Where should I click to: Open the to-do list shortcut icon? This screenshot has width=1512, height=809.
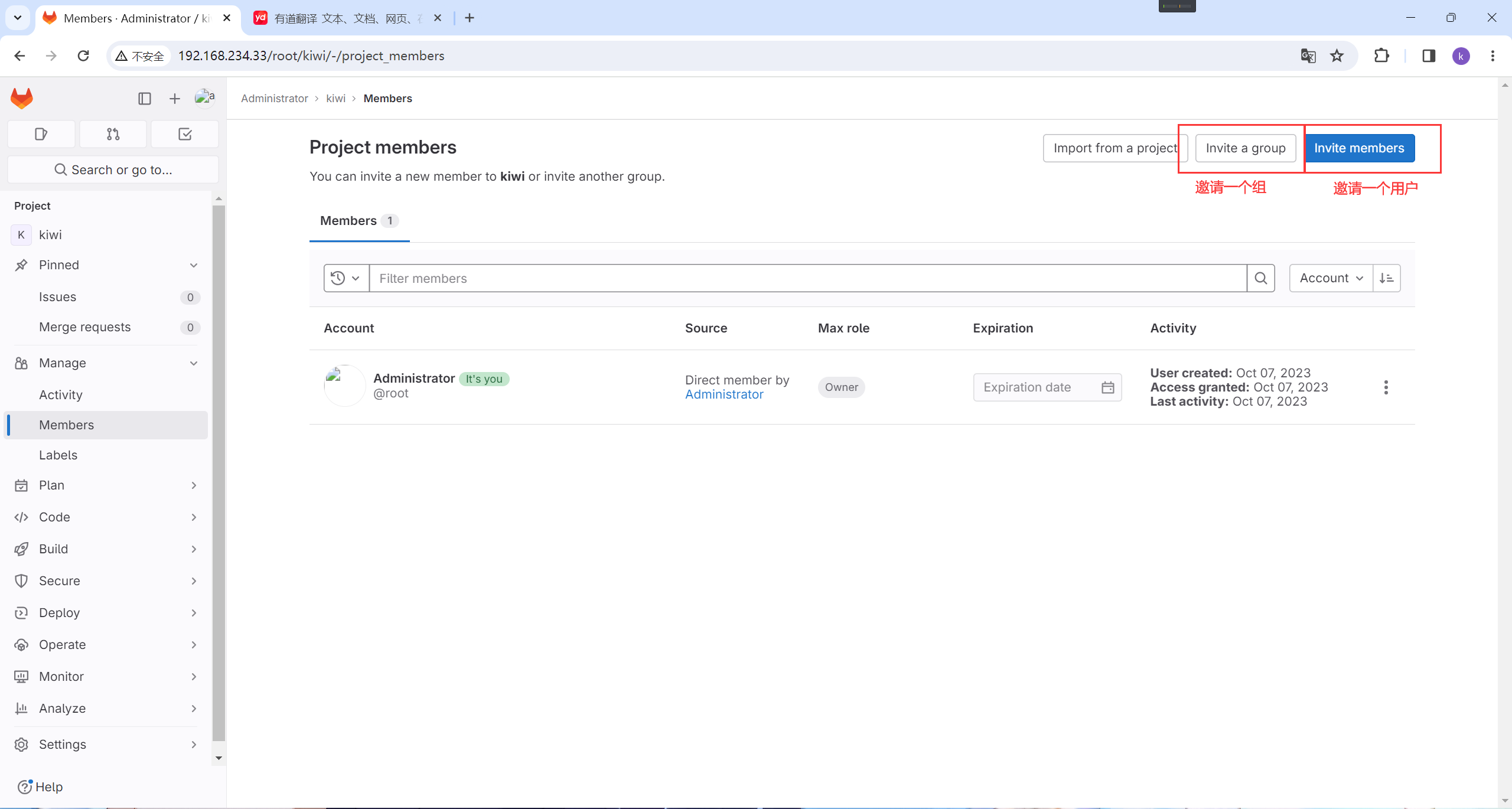tap(185, 134)
